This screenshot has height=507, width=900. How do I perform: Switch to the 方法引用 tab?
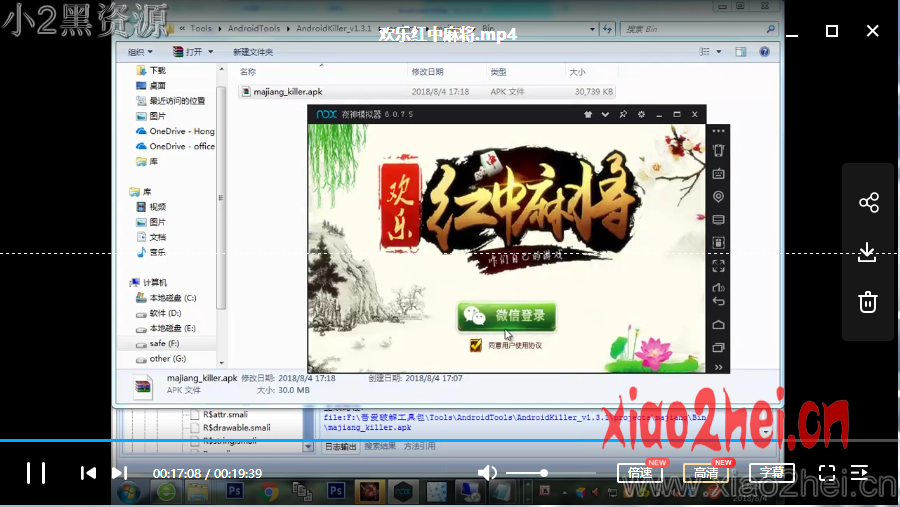420,446
